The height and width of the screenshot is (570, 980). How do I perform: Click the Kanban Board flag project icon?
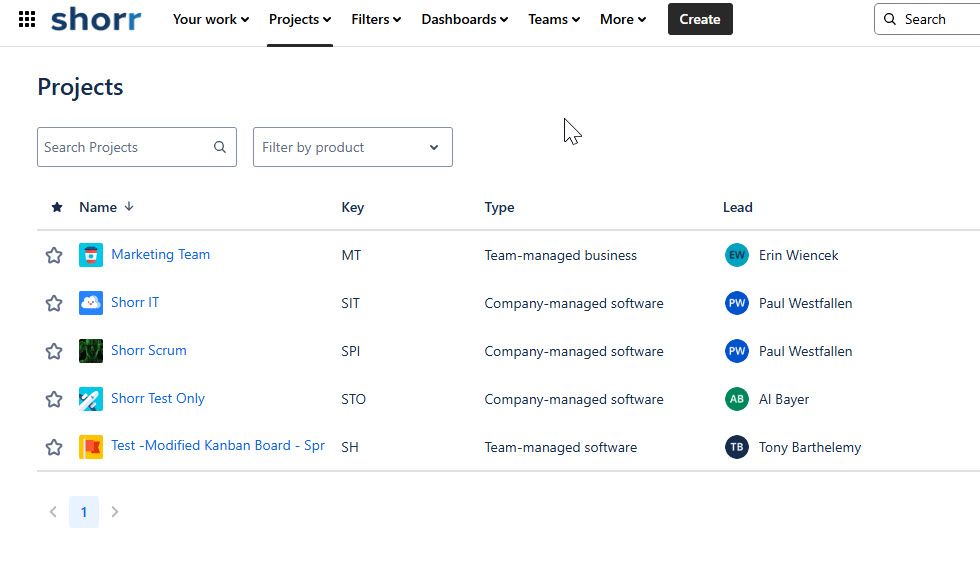(91, 448)
